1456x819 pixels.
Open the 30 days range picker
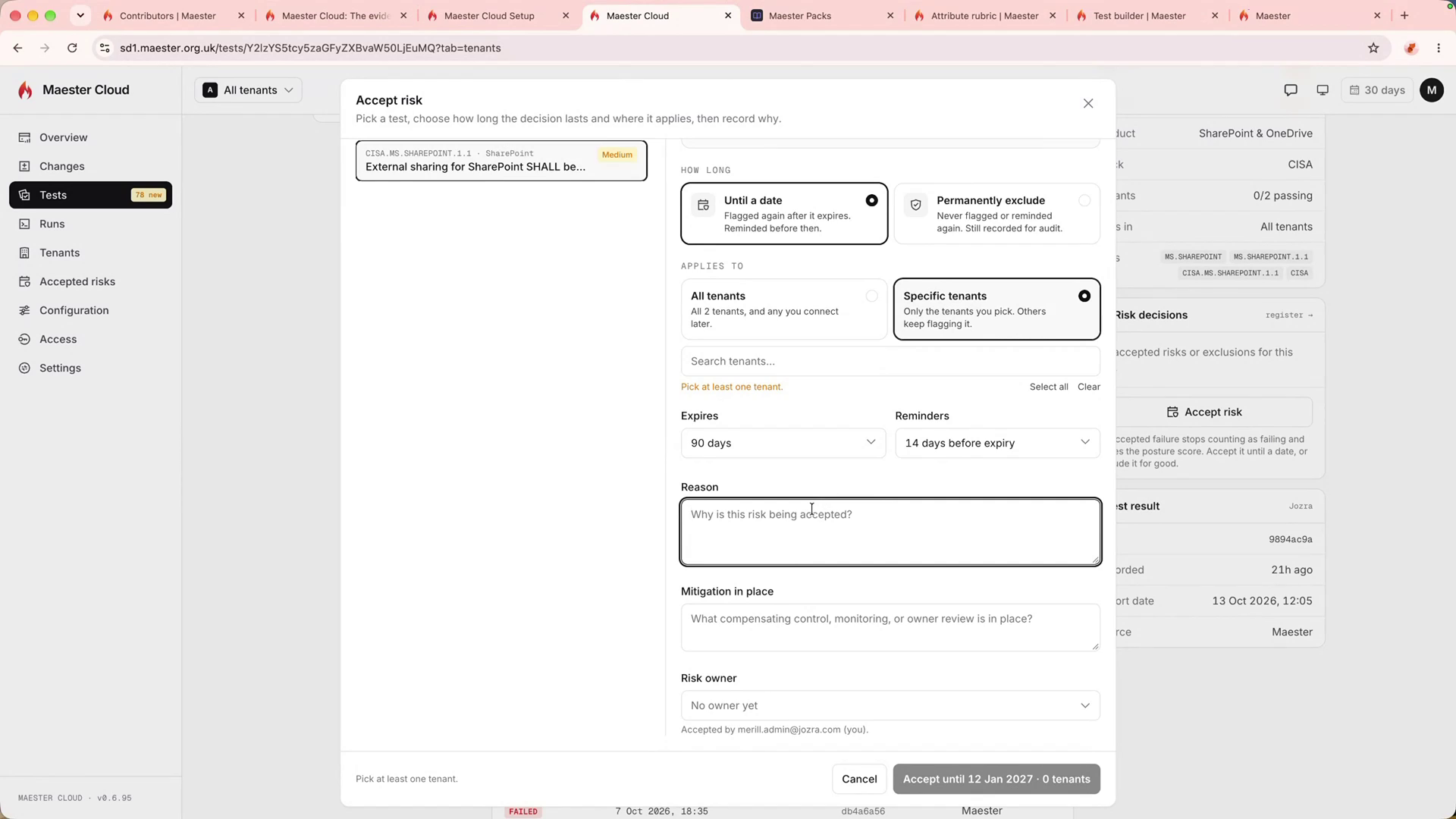1377,90
